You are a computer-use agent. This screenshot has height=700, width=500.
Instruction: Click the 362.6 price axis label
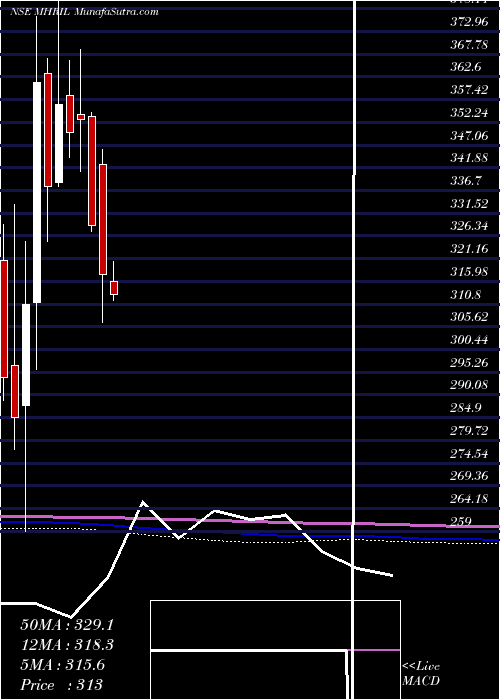[x=466, y=67]
